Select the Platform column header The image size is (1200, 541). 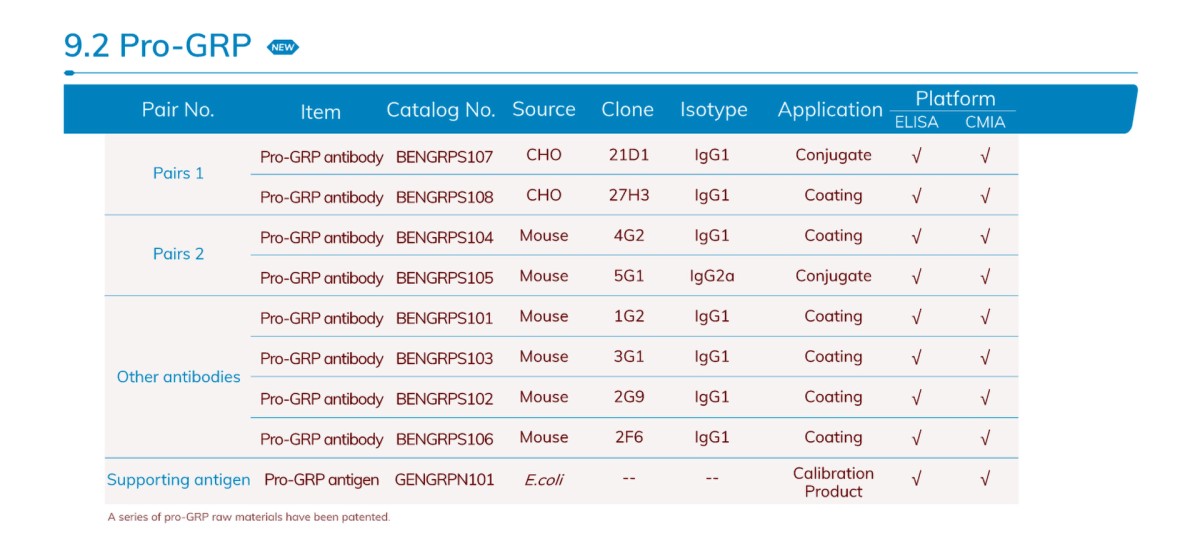tap(955, 99)
